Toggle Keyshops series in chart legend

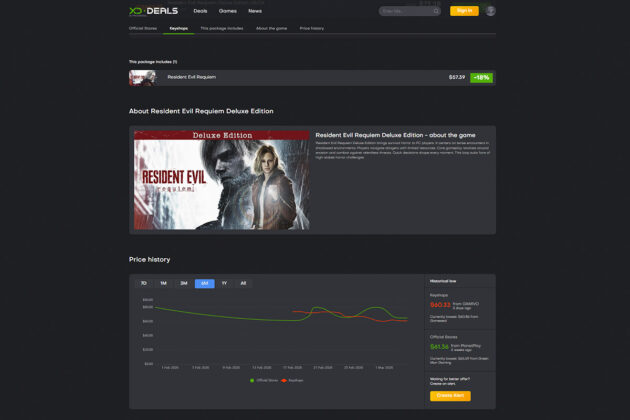(292, 380)
